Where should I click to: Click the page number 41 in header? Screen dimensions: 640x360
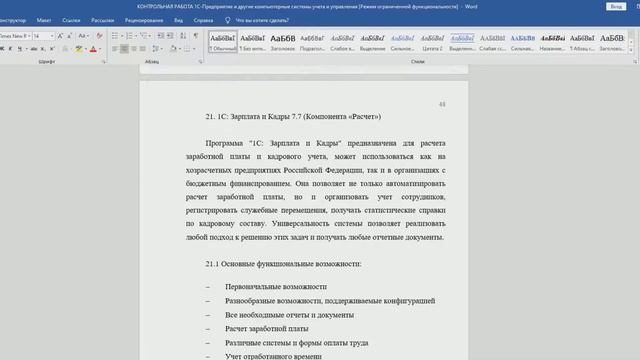click(442, 104)
